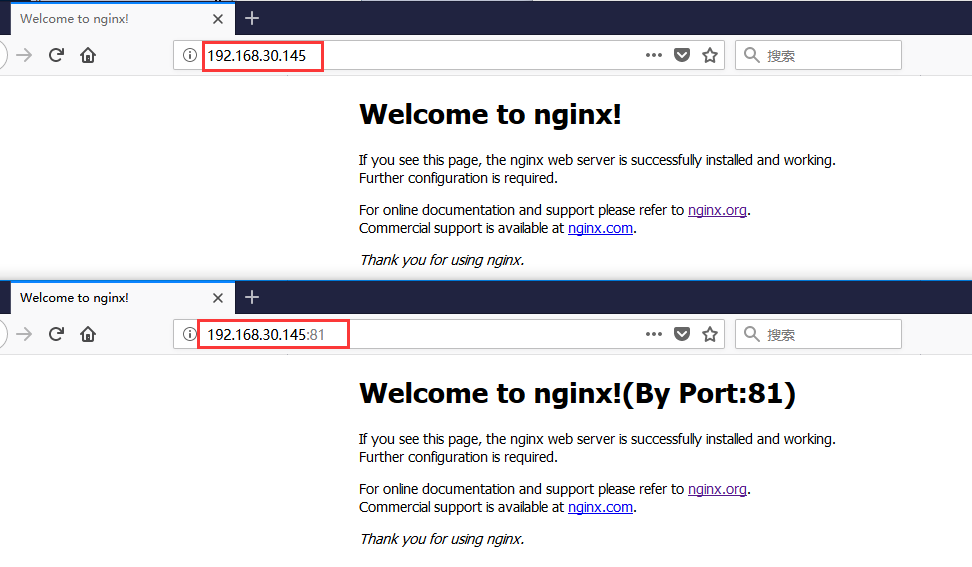Bookmark page with star in top browser
The image size is (972, 567).
[710, 55]
